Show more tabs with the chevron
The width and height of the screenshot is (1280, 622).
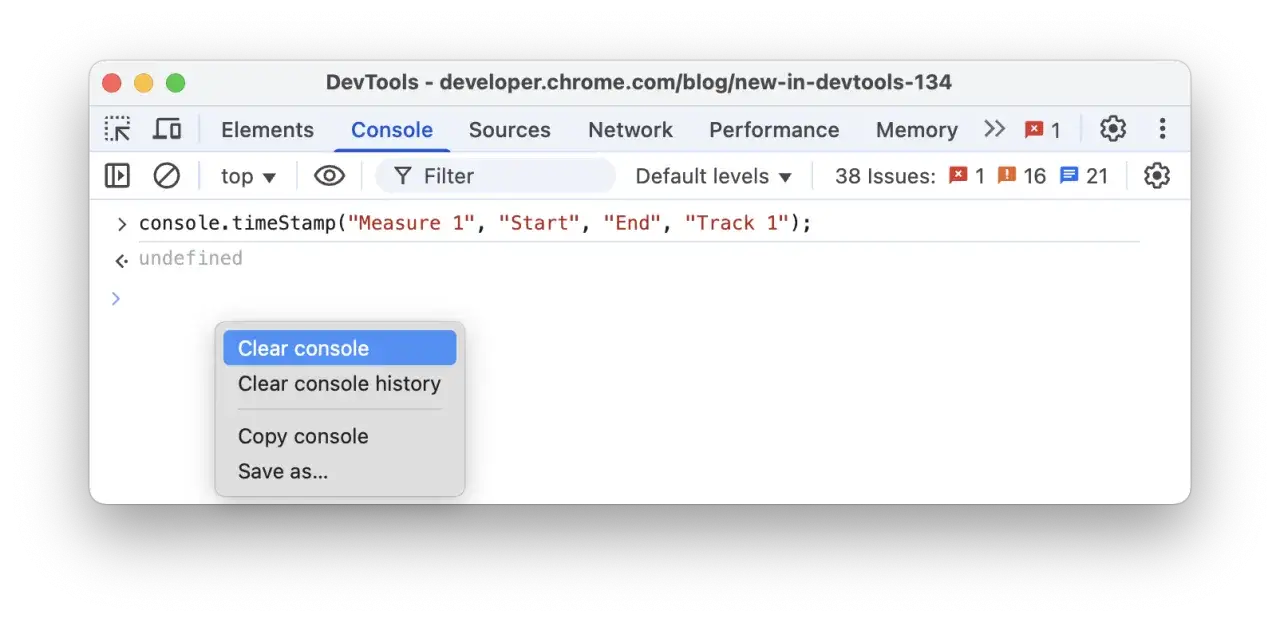pyautogui.click(x=994, y=129)
